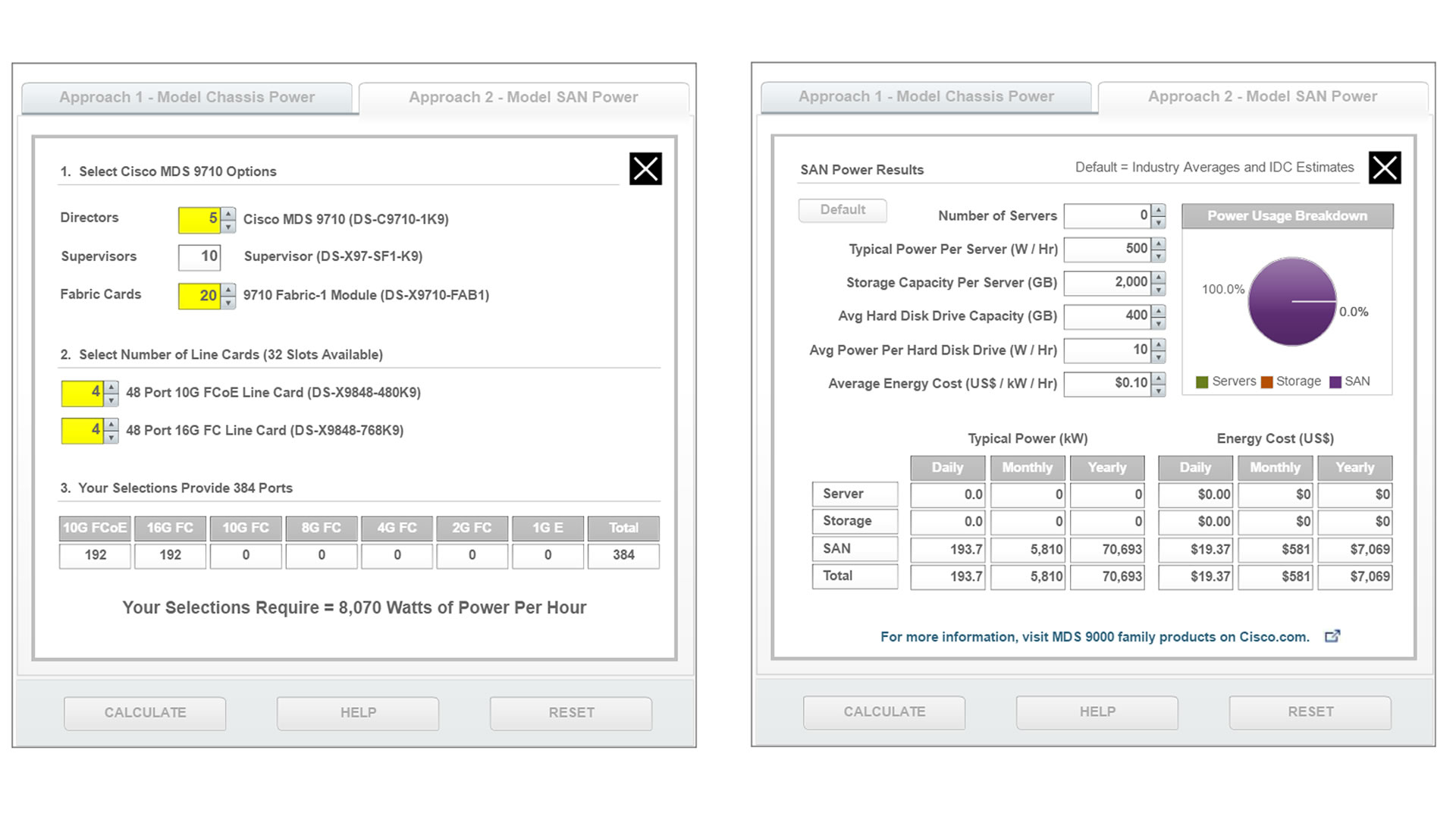The height and width of the screenshot is (819, 1456).
Task: Close the left panel with X icon
Action: (x=645, y=168)
